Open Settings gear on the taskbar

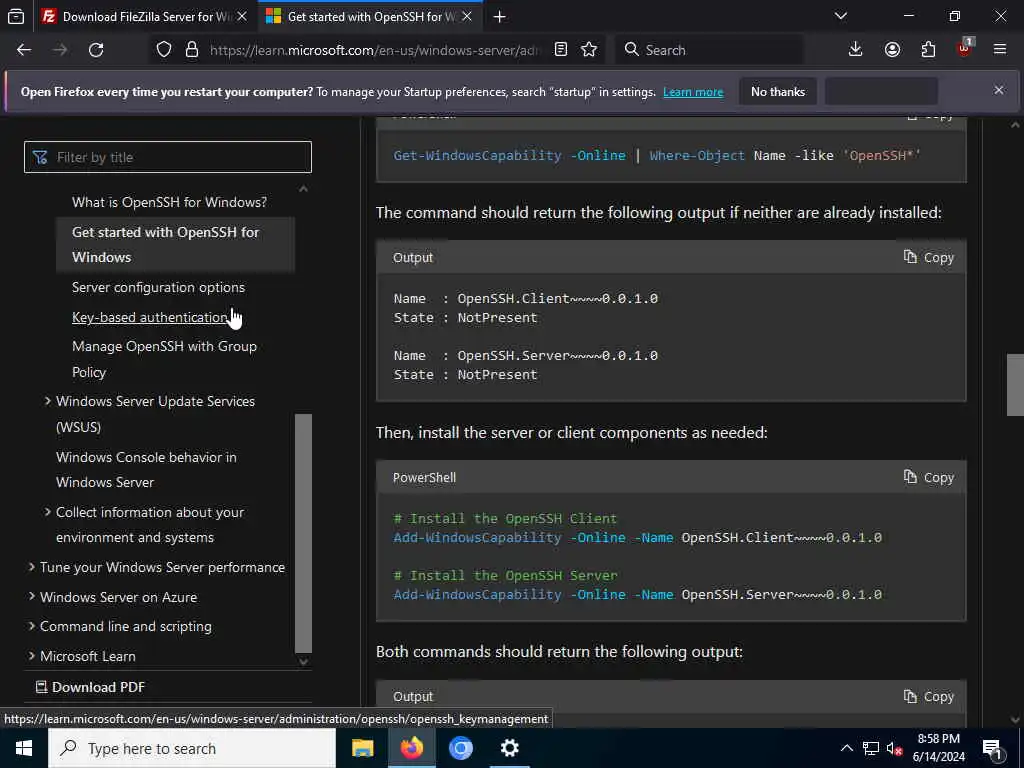pyautogui.click(x=509, y=748)
